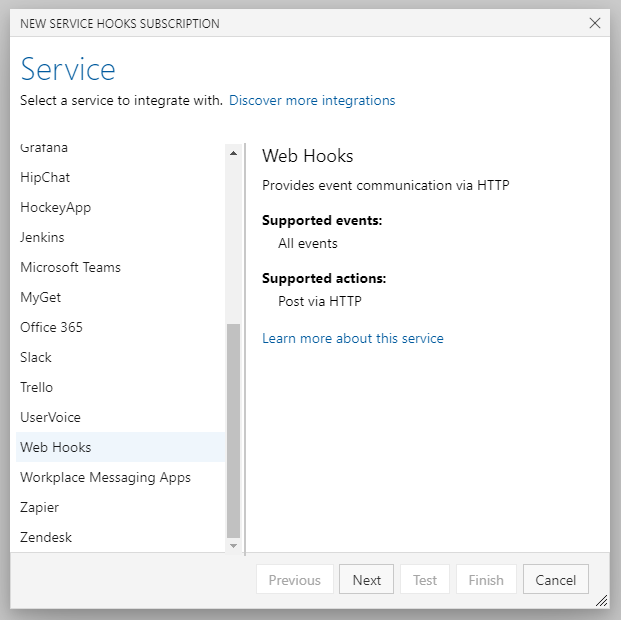The height and width of the screenshot is (620, 621).
Task: Select UserVoice in the list
Action: click(x=120, y=417)
